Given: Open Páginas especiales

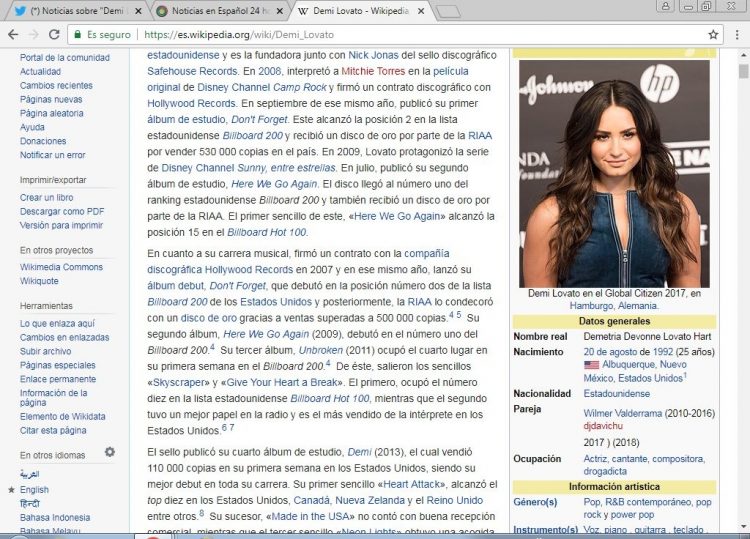Looking at the screenshot, I should pyautogui.click(x=57, y=365).
